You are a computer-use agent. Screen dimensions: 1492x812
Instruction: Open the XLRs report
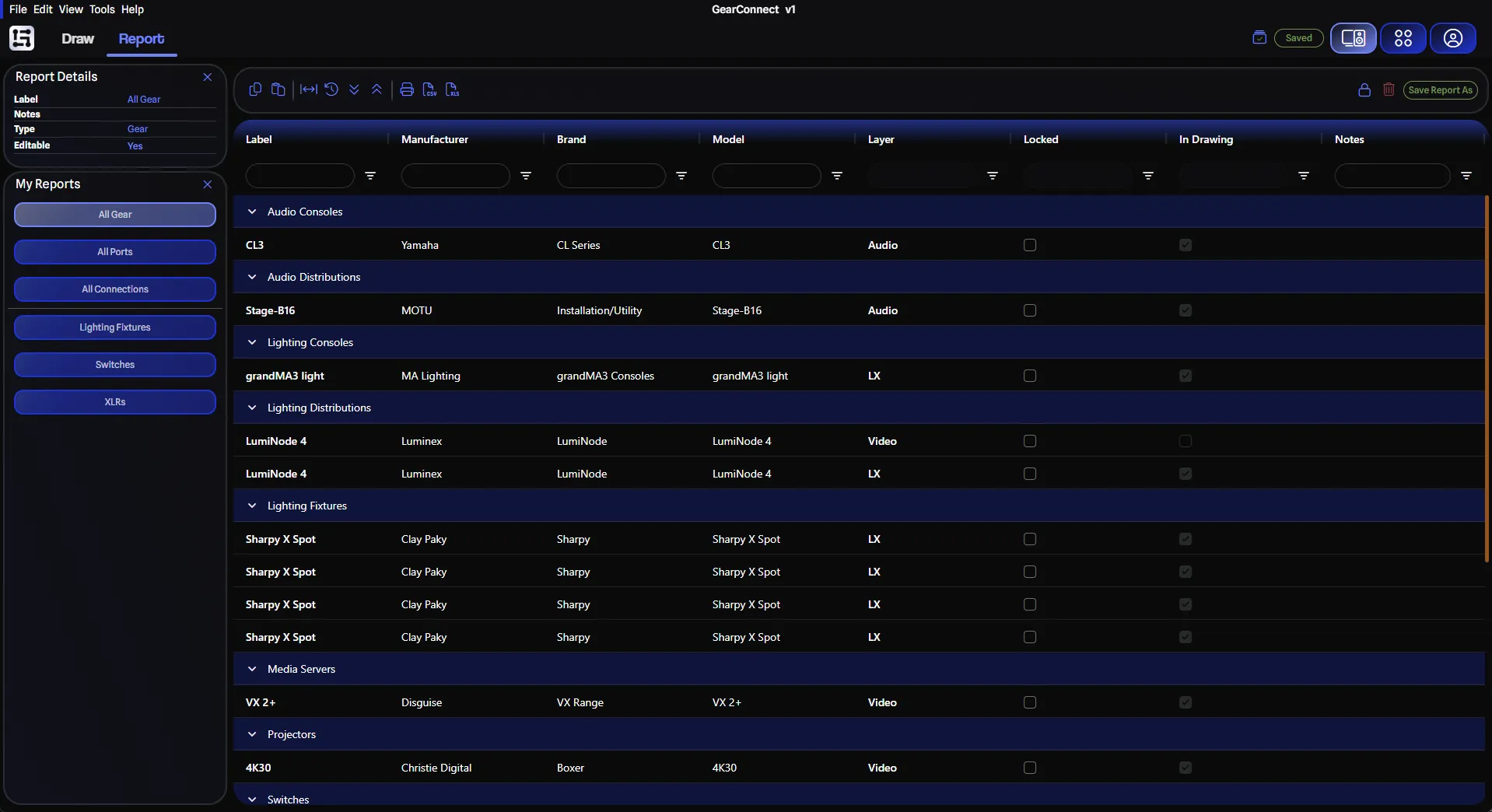pyautogui.click(x=115, y=402)
